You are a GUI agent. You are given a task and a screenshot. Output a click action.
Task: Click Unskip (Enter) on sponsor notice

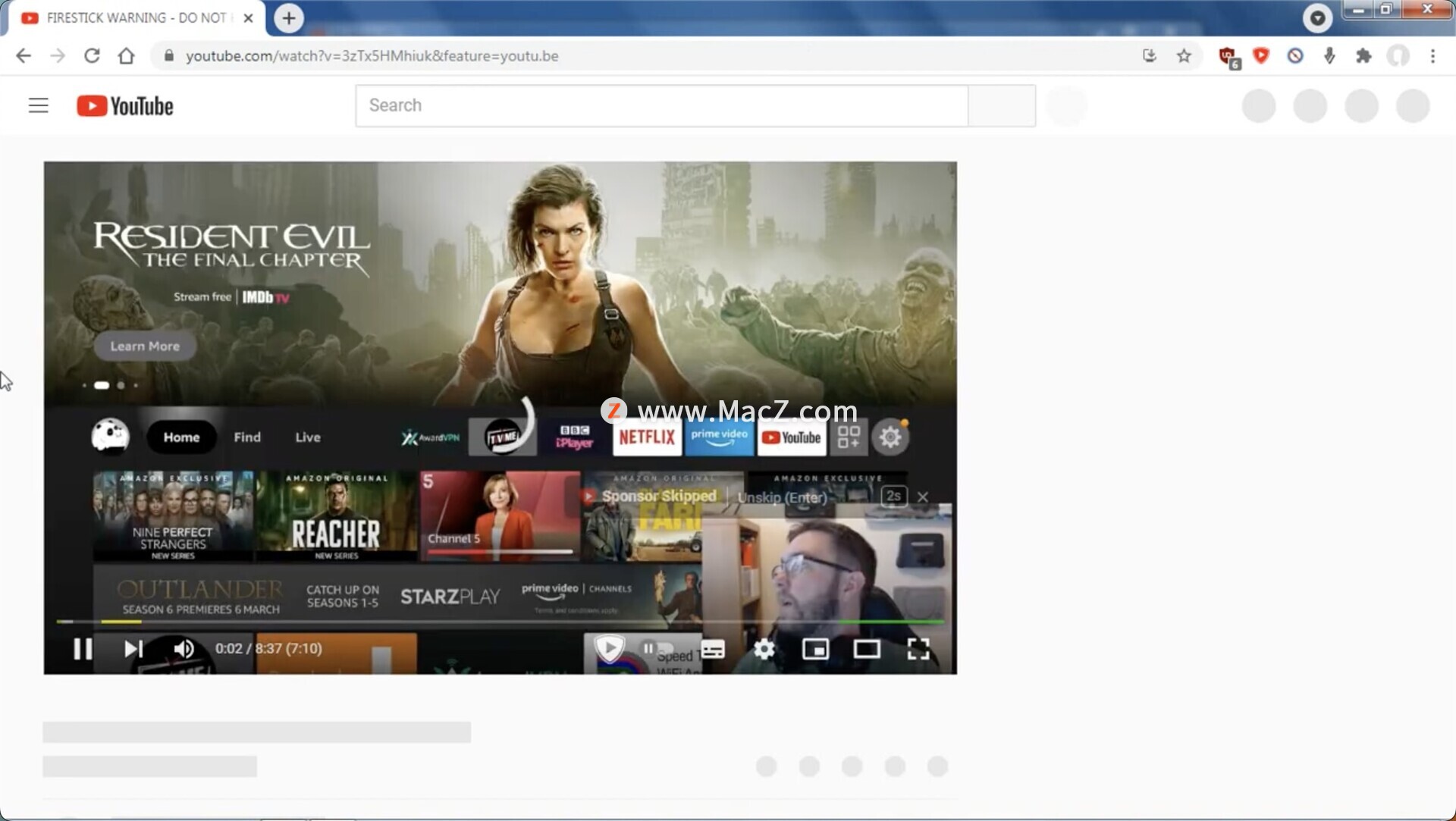click(x=782, y=497)
